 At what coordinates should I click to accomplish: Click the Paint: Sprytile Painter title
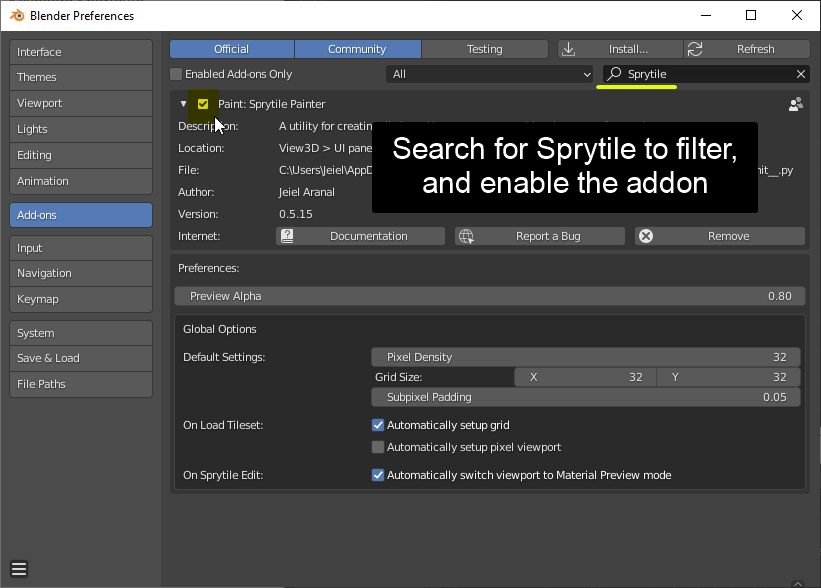[272, 104]
